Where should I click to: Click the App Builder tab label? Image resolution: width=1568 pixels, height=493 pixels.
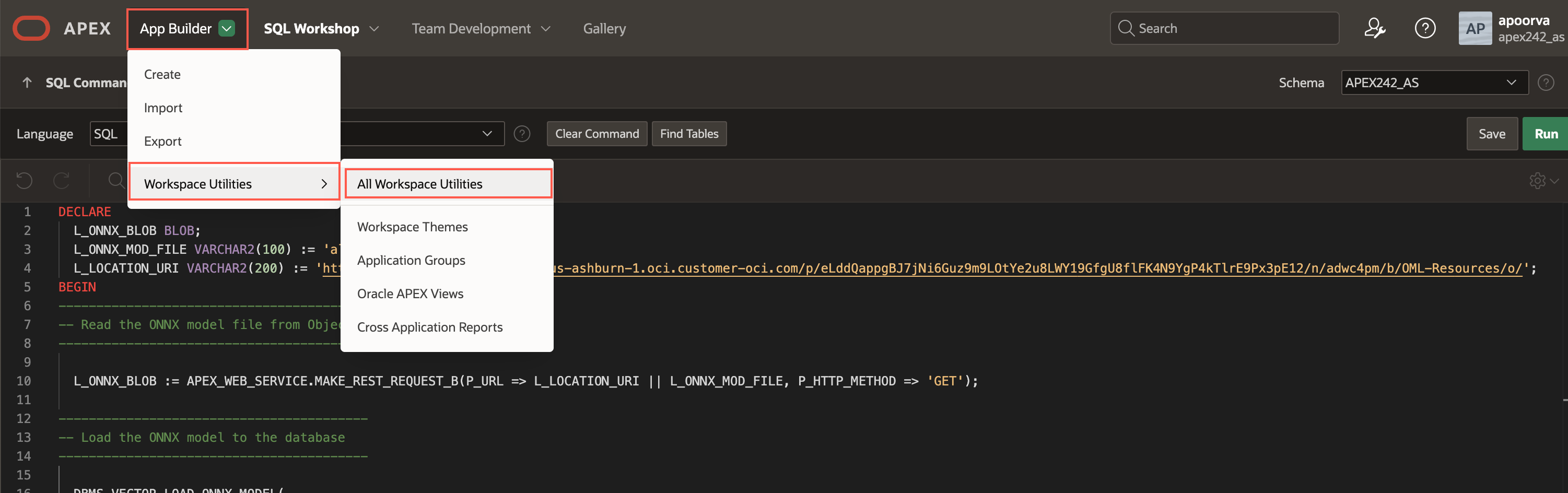click(175, 29)
